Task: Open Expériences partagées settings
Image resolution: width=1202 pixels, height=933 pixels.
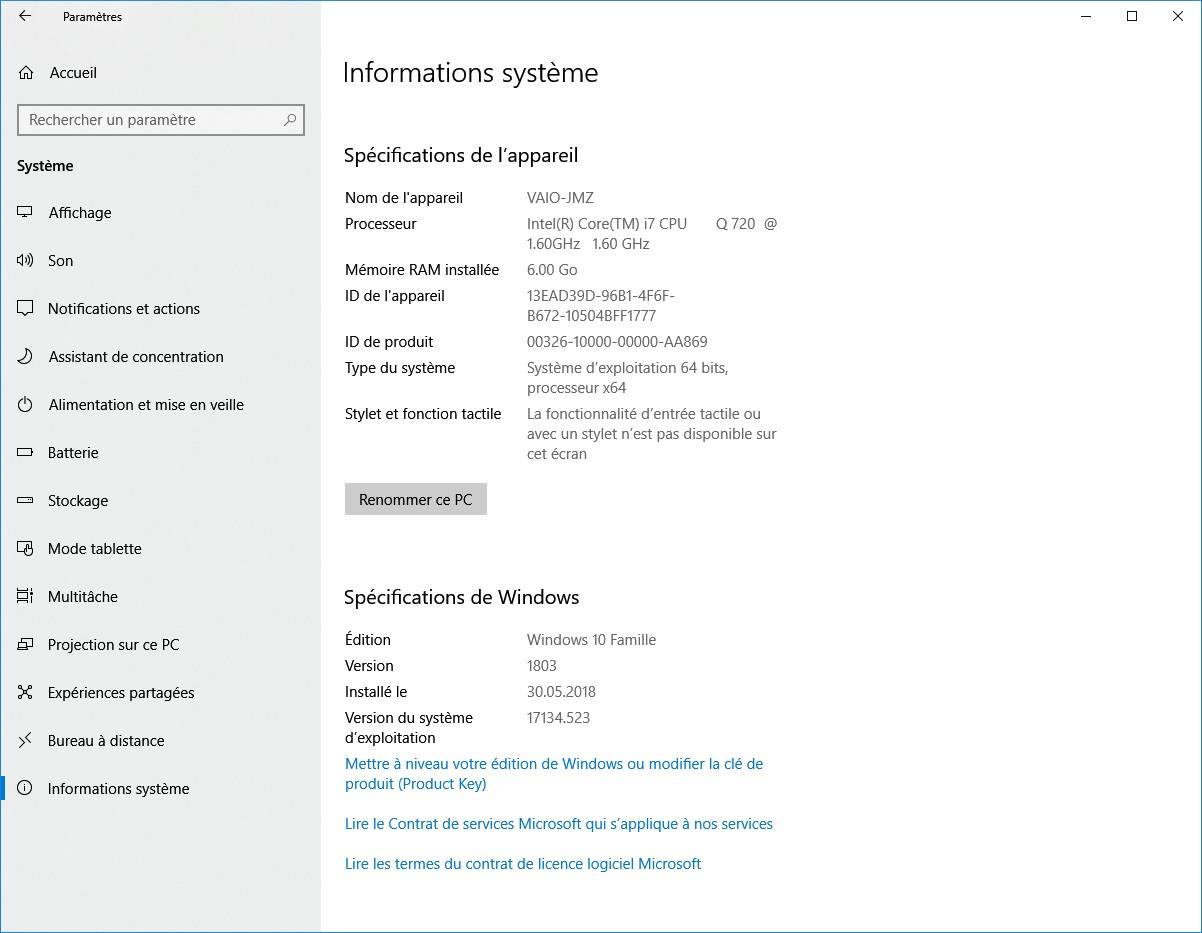Action: tap(160, 693)
